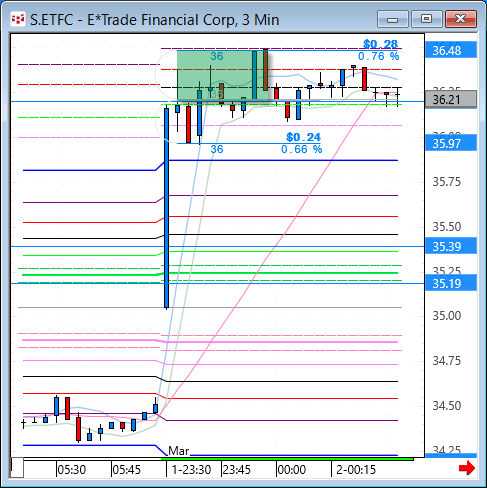
Task: Click the 34.50 price scale value
Action: (x=447, y=406)
